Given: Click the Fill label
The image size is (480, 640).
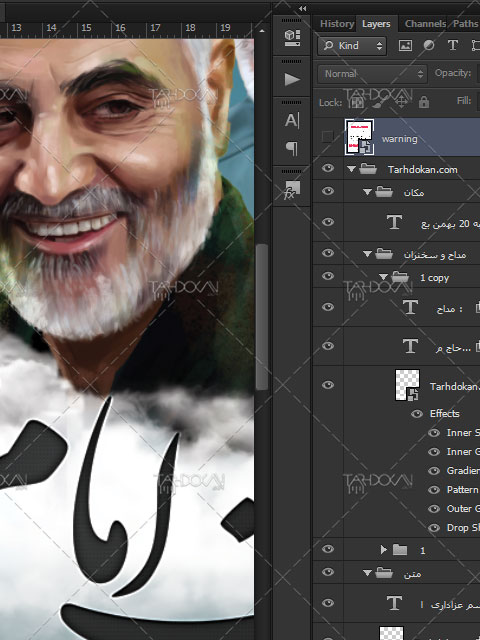Looking at the screenshot, I should coord(464,100).
